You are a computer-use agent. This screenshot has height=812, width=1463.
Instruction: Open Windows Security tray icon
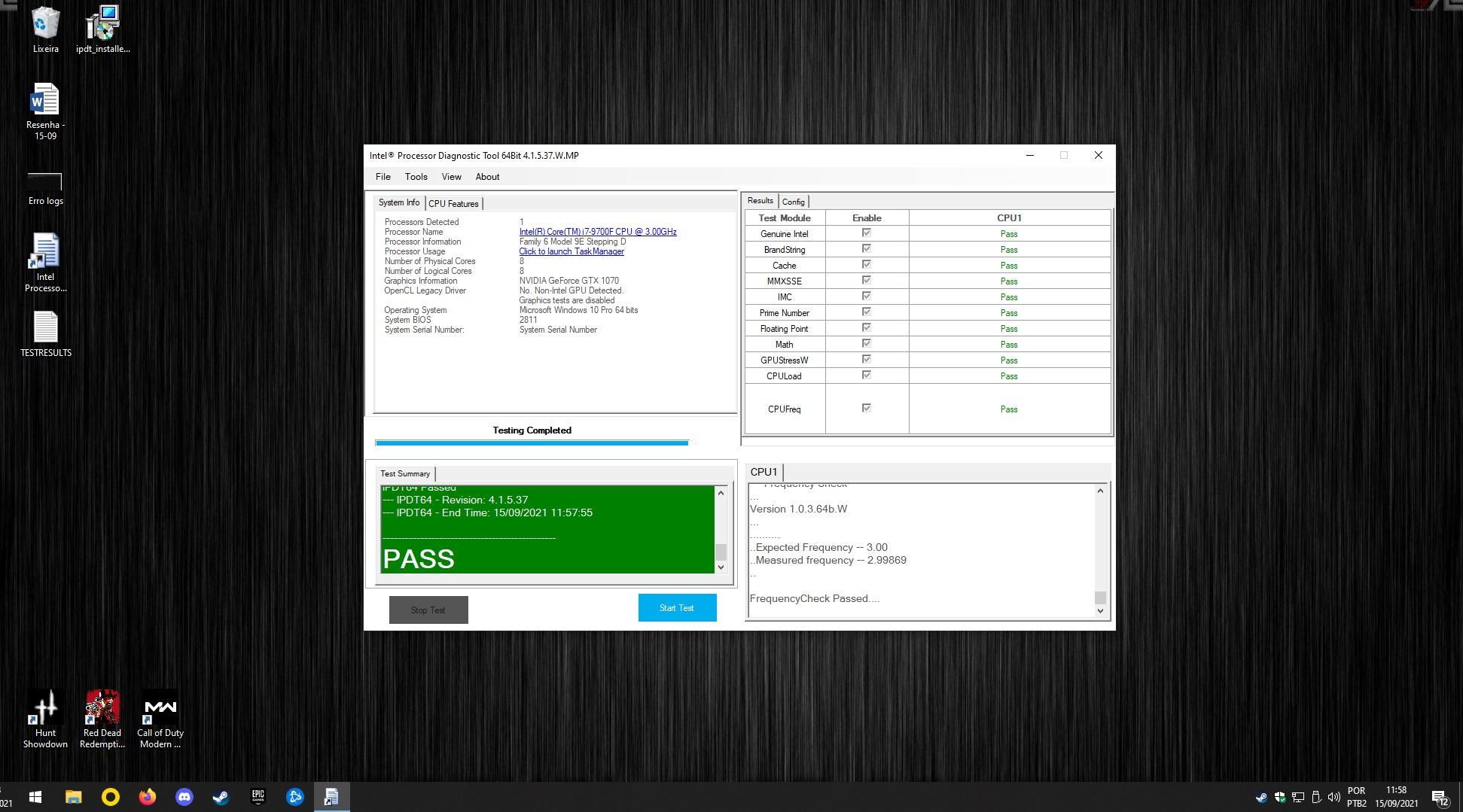click(1279, 797)
